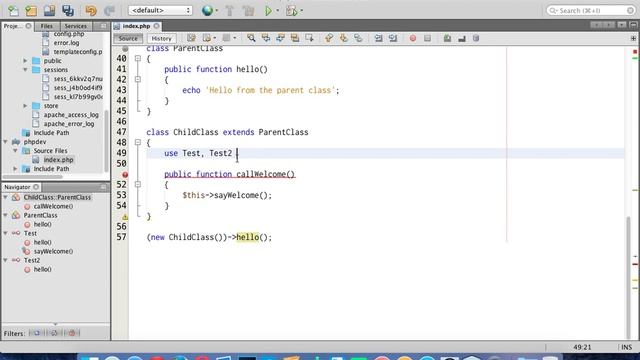Click the Open Project toolbar icon

click(49, 10)
